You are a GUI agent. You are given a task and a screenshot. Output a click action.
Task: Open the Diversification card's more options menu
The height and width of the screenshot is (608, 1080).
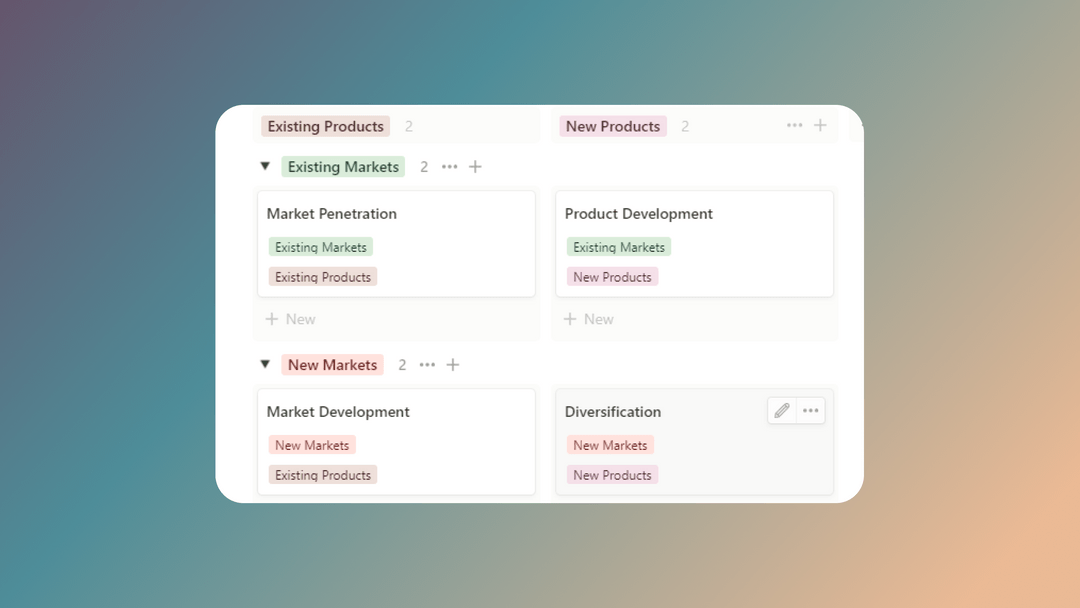(x=810, y=410)
